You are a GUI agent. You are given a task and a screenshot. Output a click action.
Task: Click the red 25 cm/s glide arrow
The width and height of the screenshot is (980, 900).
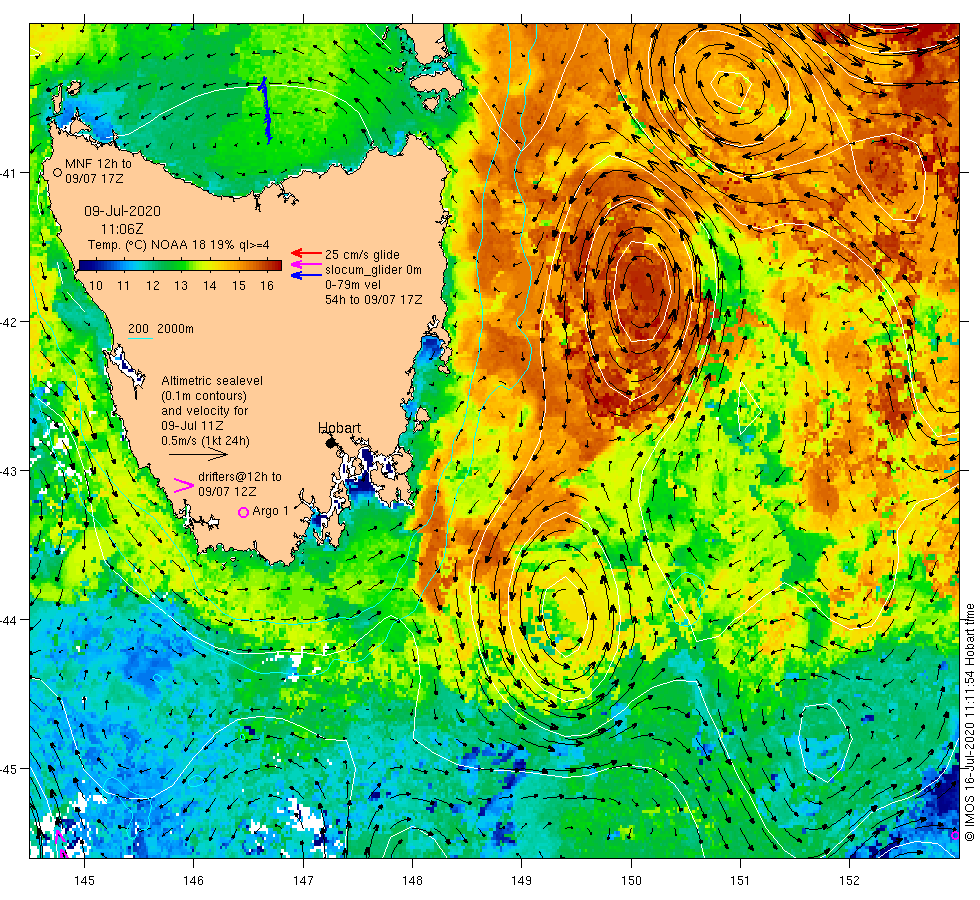pos(306,253)
